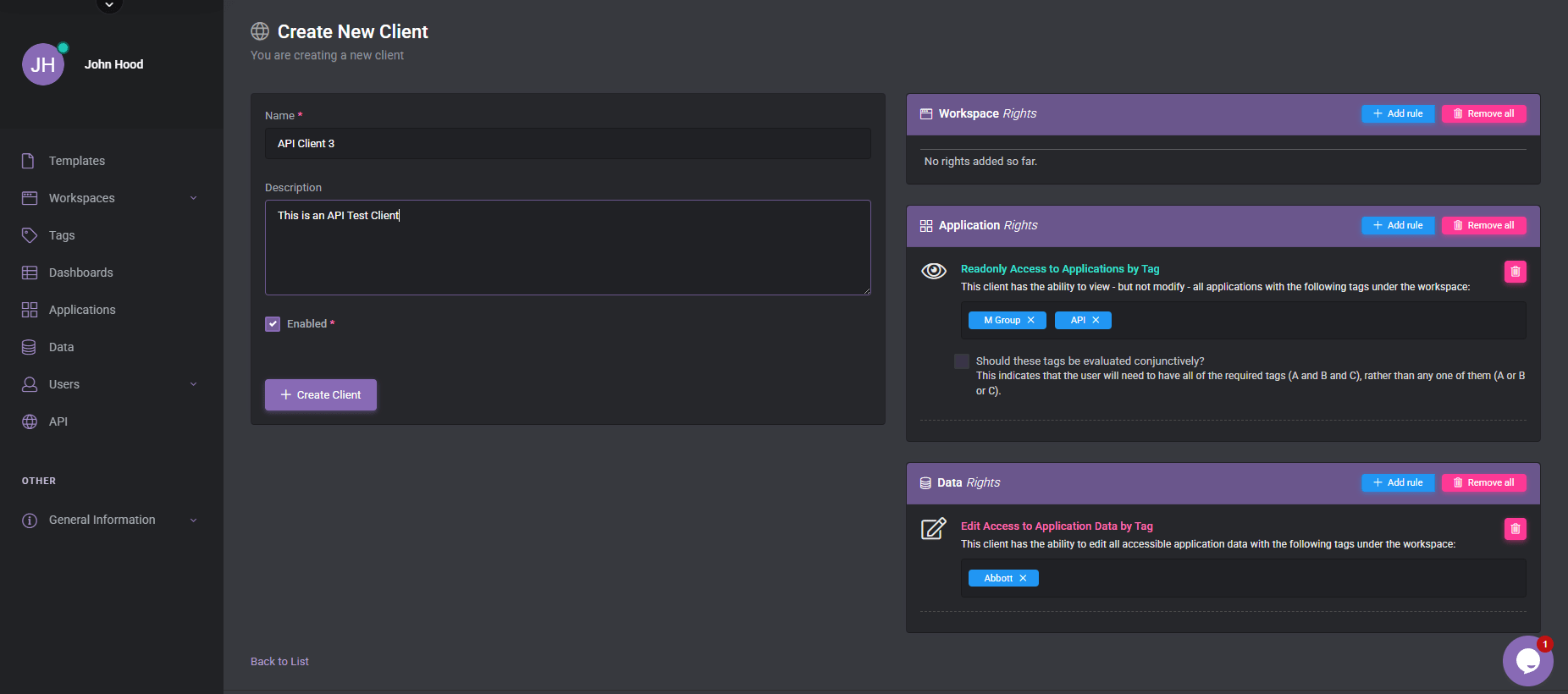Follow the Back to List link
Screen dimensions: 1568x694
279,661
